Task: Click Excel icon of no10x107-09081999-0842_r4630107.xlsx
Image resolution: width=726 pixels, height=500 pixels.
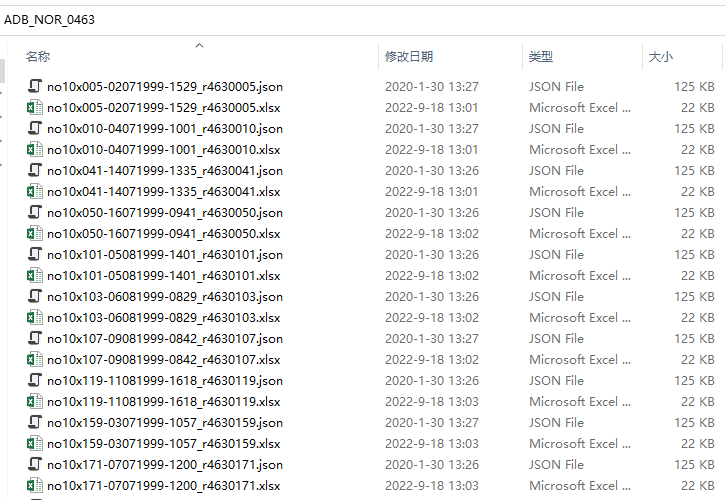Action: pos(35,359)
